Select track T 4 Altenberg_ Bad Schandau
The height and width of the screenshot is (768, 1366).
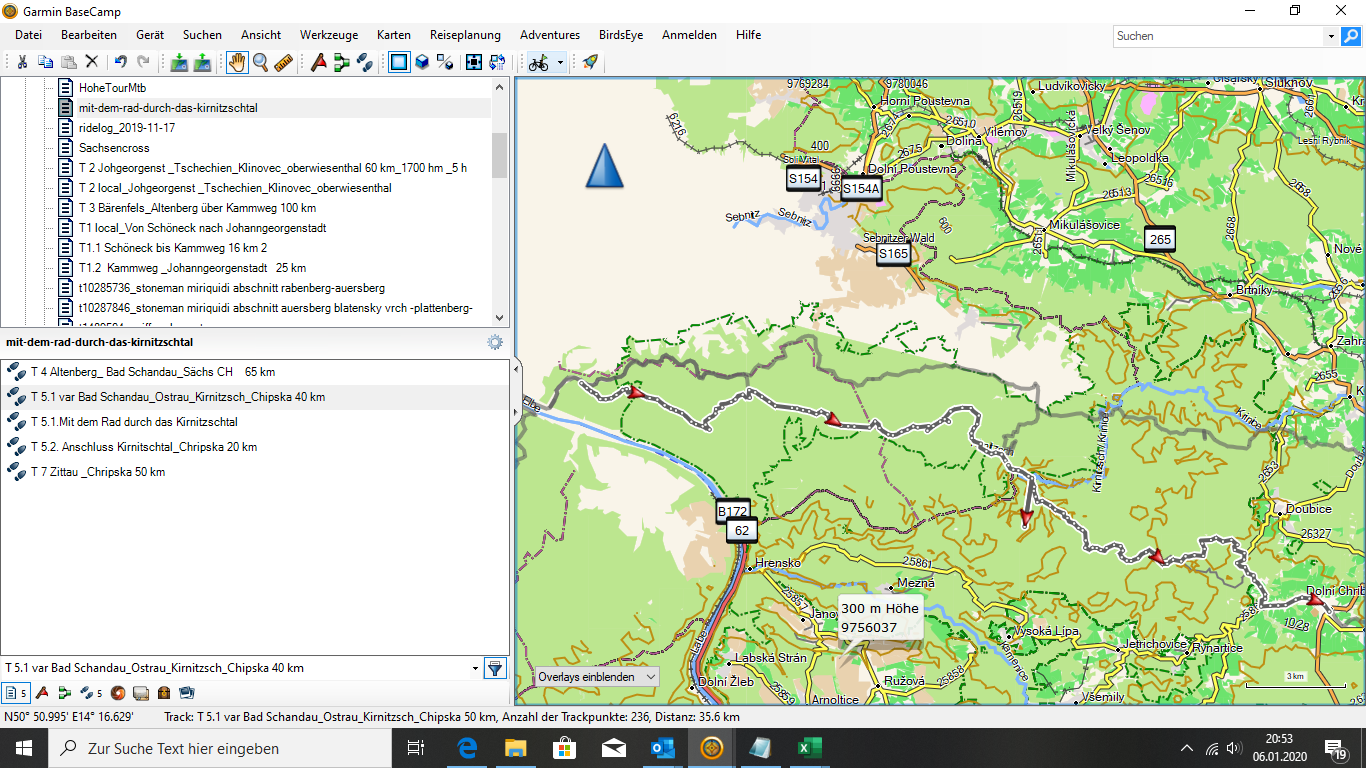pyautogui.click(x=255, y=372)
